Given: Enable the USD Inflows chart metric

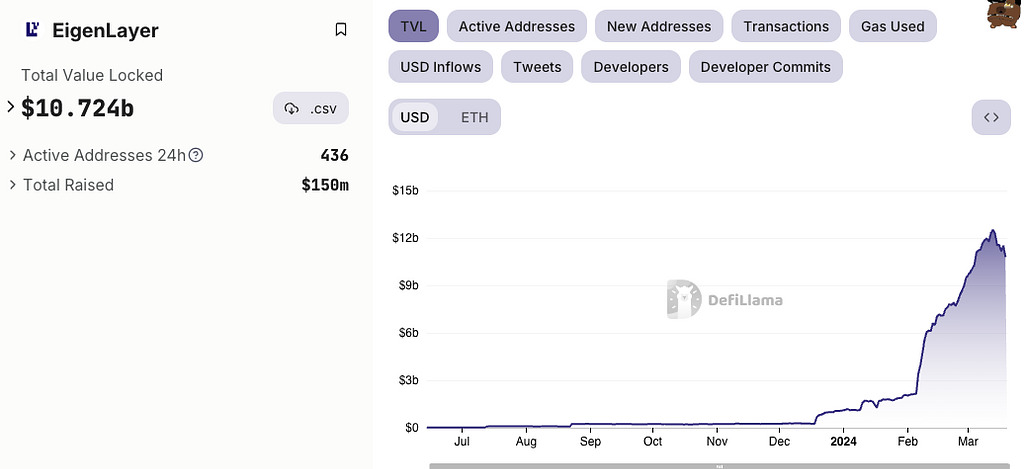Looking at the screenshot, I should pyautogui.click(x=441, y=67).
